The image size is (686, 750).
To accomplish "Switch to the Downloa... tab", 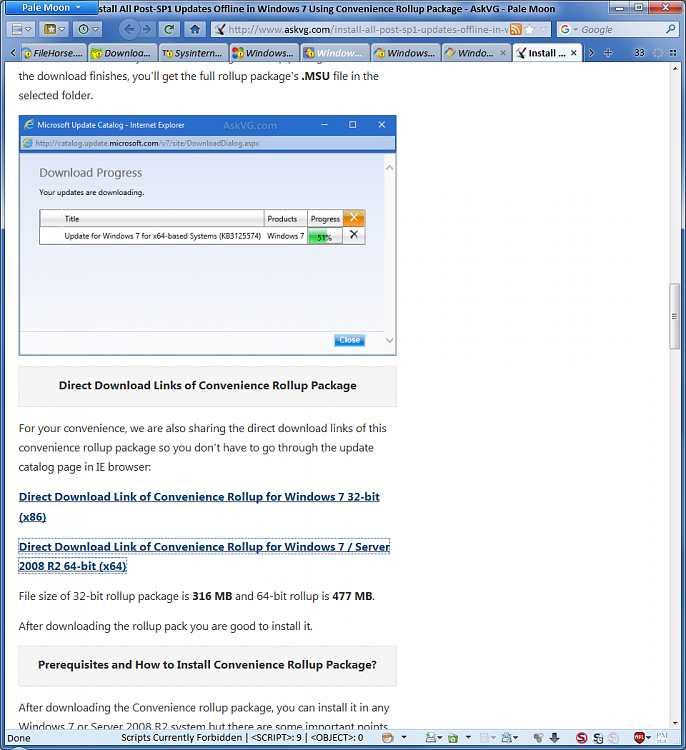I will point(124,53).
